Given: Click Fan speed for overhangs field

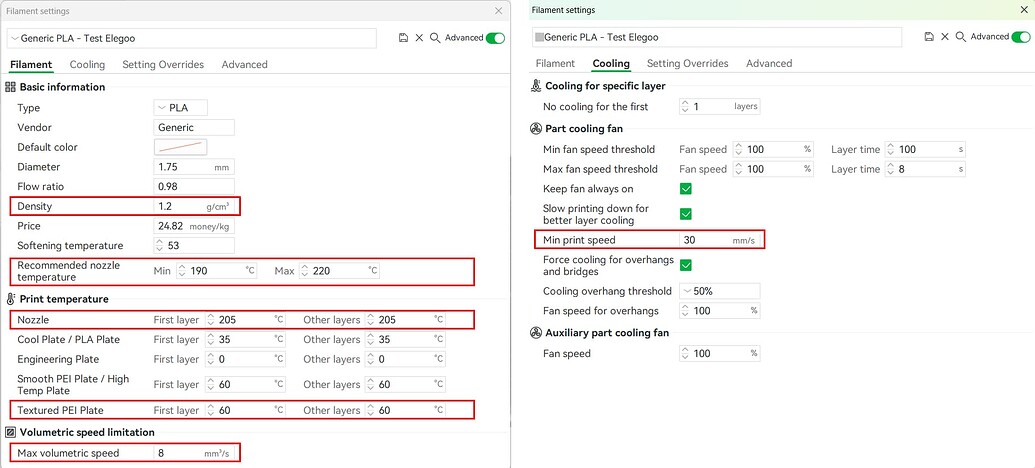Looking at the screenshot, I should point(719,311).
